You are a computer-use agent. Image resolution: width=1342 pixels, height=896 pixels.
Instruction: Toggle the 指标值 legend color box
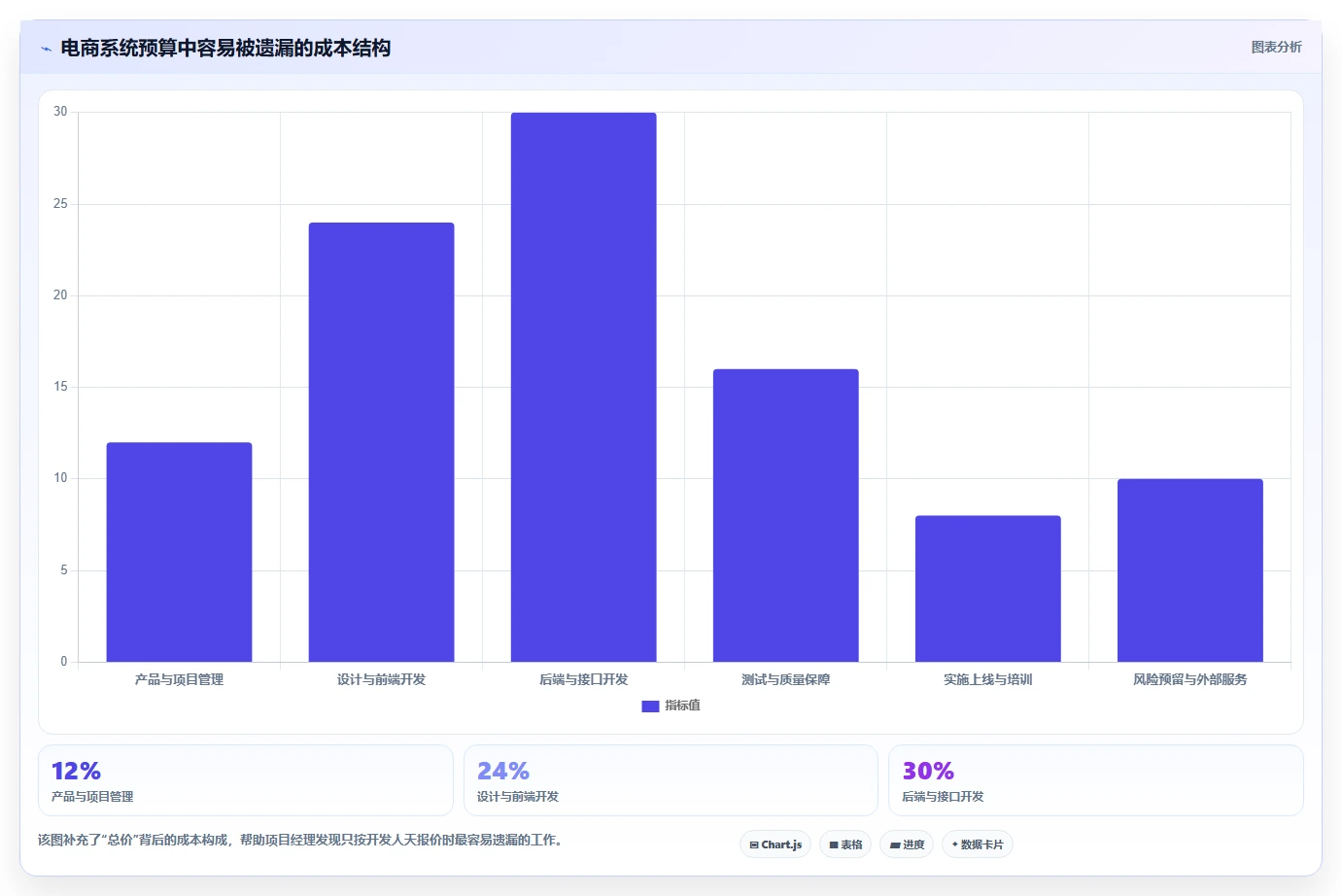coord(650,706)
